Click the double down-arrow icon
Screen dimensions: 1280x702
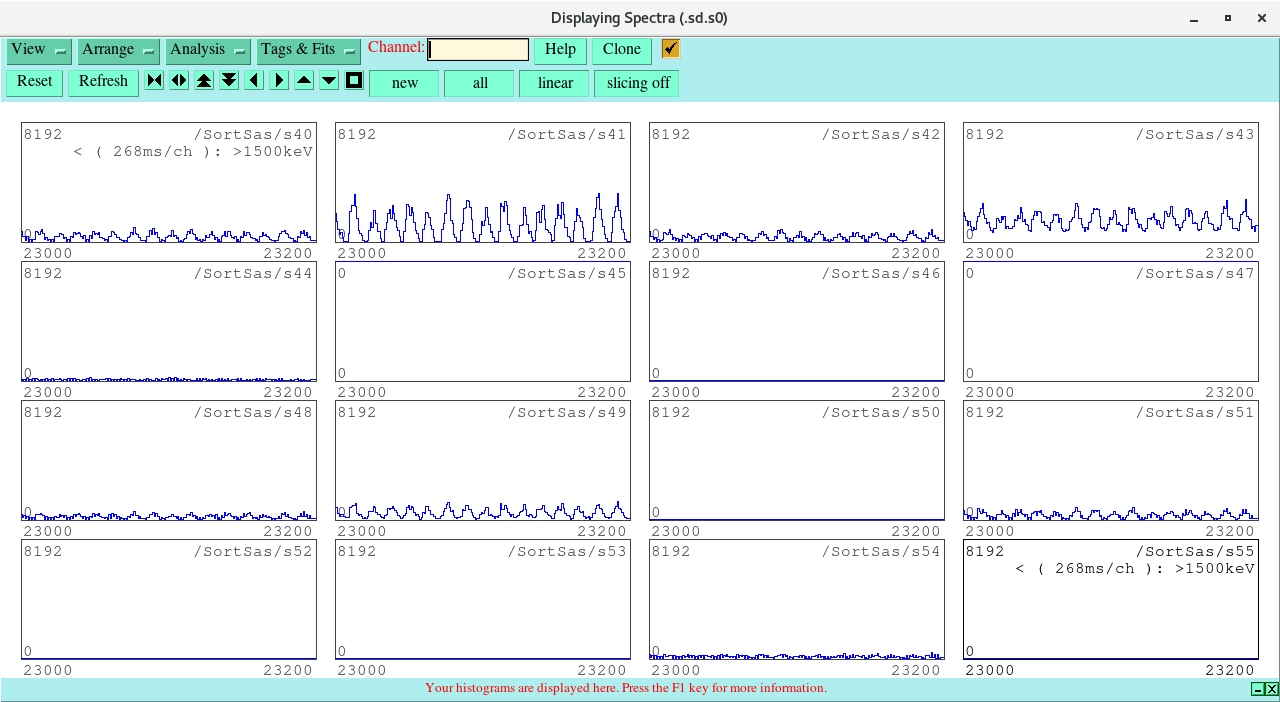tap(229, 81)
